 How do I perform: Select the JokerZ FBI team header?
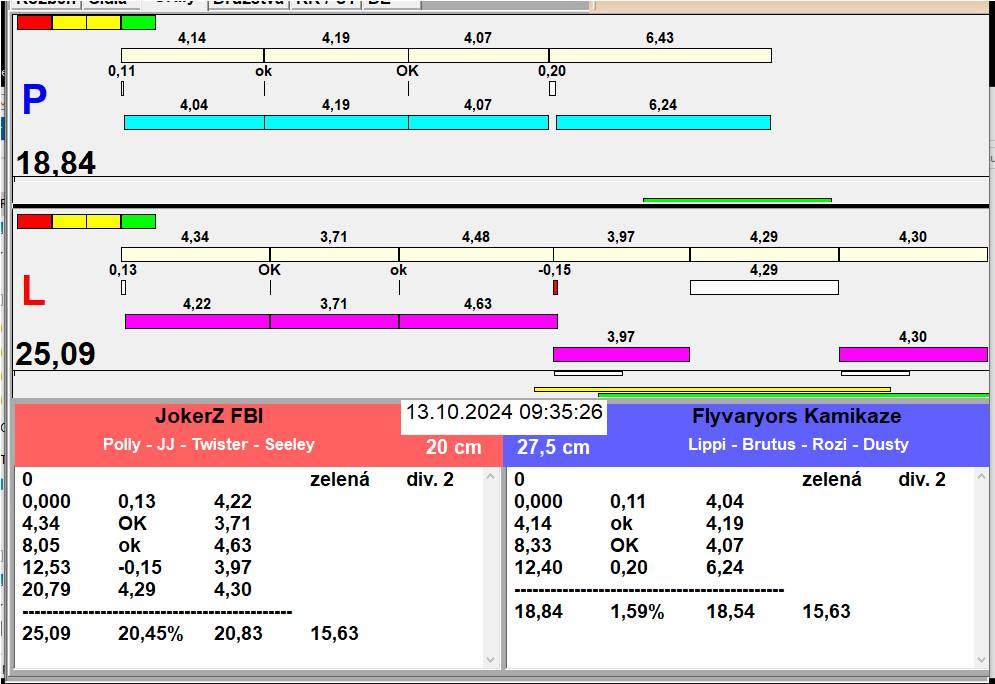point(208,417)
